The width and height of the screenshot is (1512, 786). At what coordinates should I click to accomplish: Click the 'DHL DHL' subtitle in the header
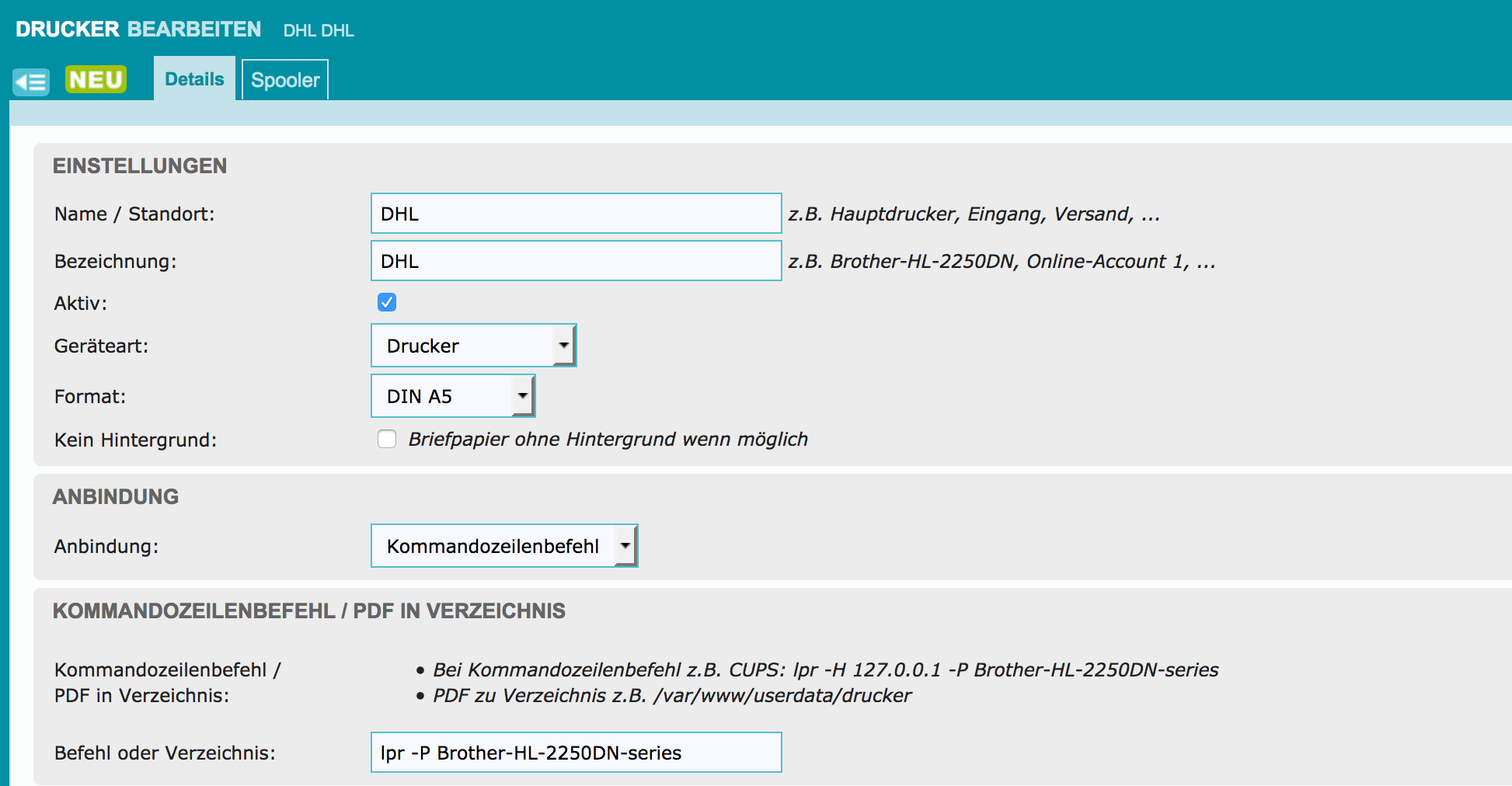point(319,31)
